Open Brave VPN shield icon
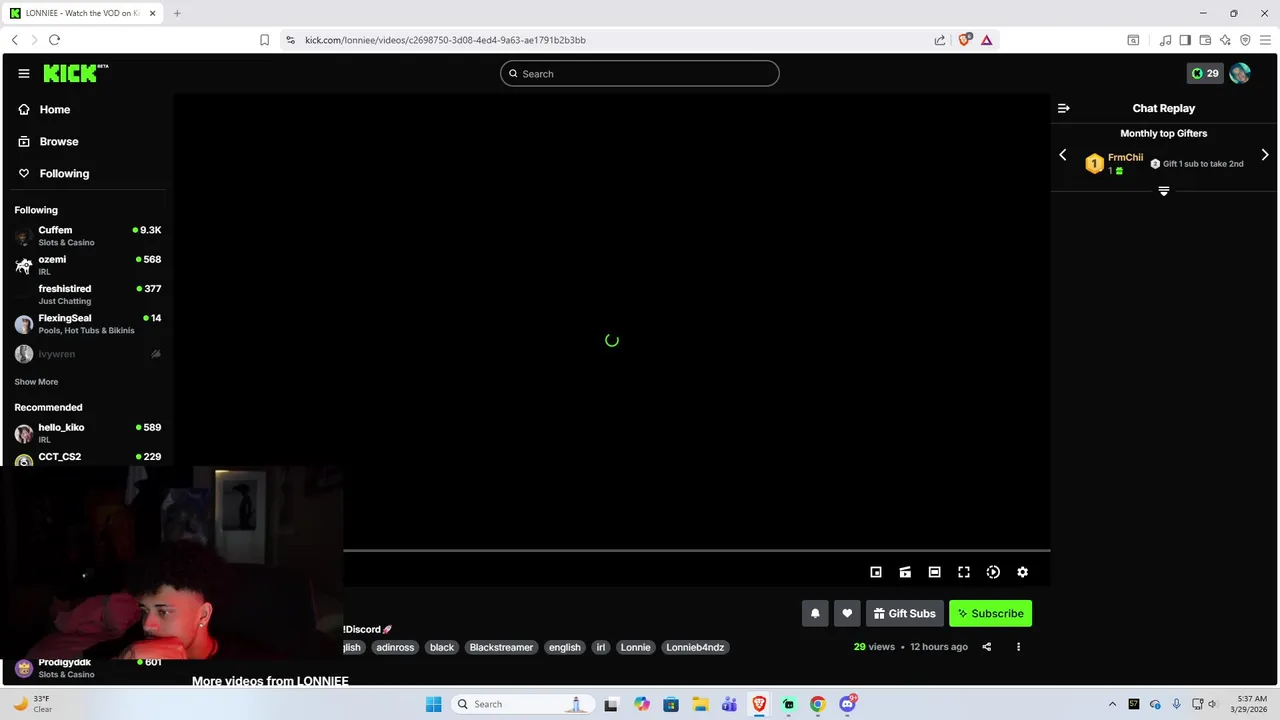Screen dimensions: 1280x720 tap(1245, 40)
